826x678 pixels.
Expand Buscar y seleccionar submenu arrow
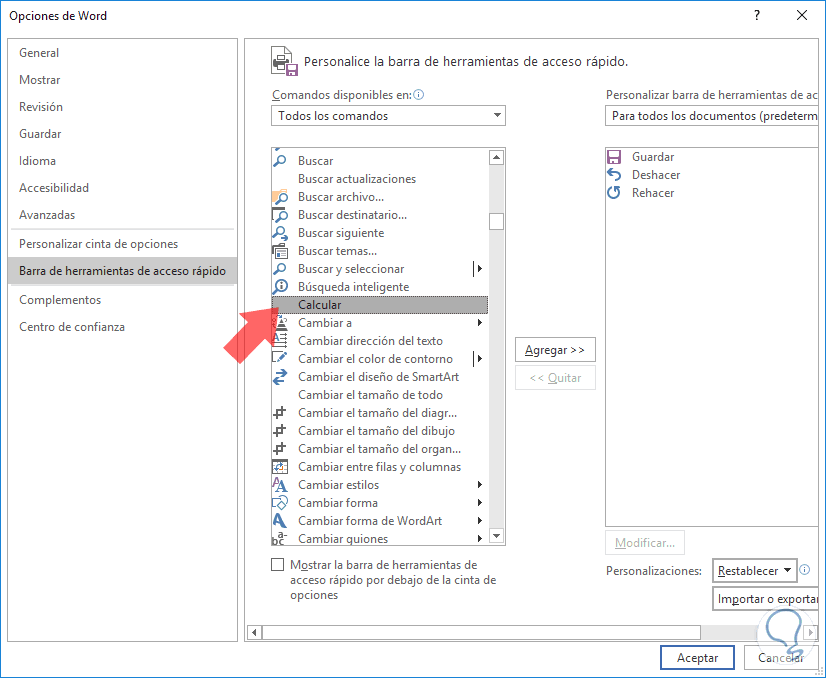point(479,269)
